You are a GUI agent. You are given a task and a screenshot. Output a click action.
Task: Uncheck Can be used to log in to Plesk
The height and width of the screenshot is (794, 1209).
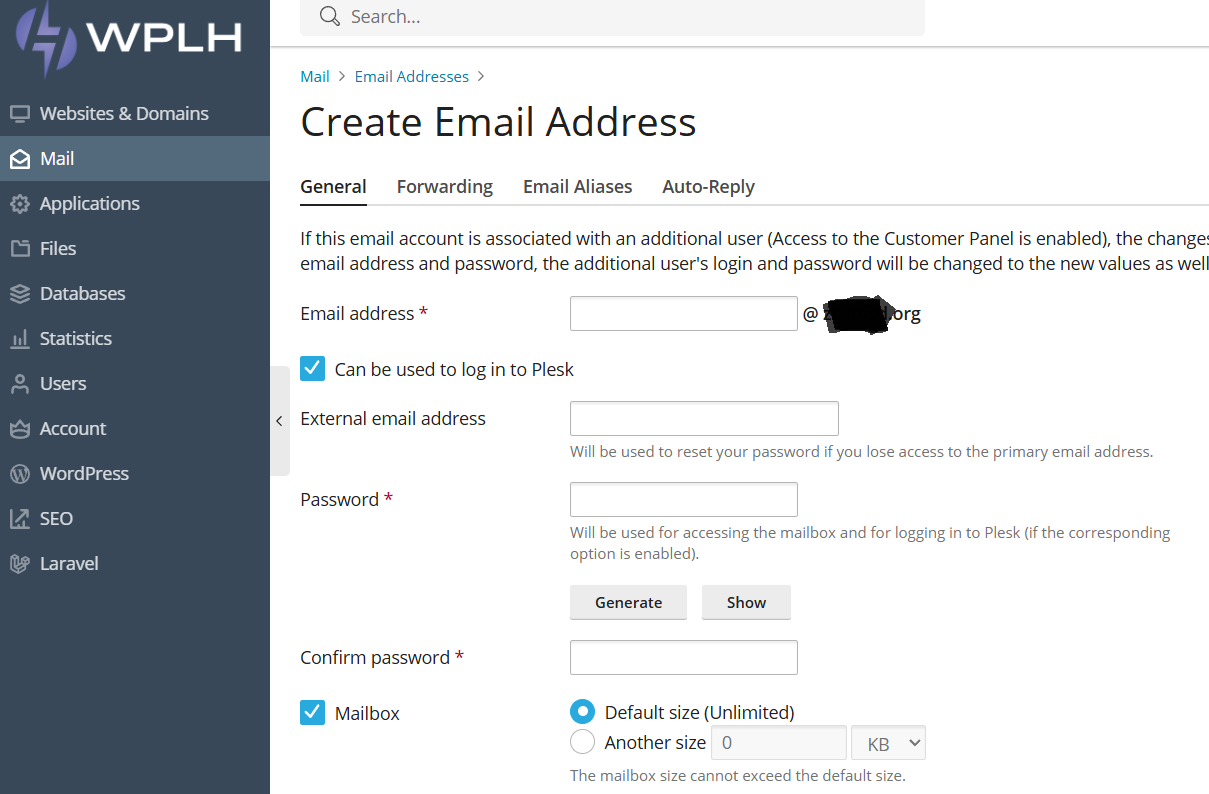pyautogui.click(x=313, y=369)
